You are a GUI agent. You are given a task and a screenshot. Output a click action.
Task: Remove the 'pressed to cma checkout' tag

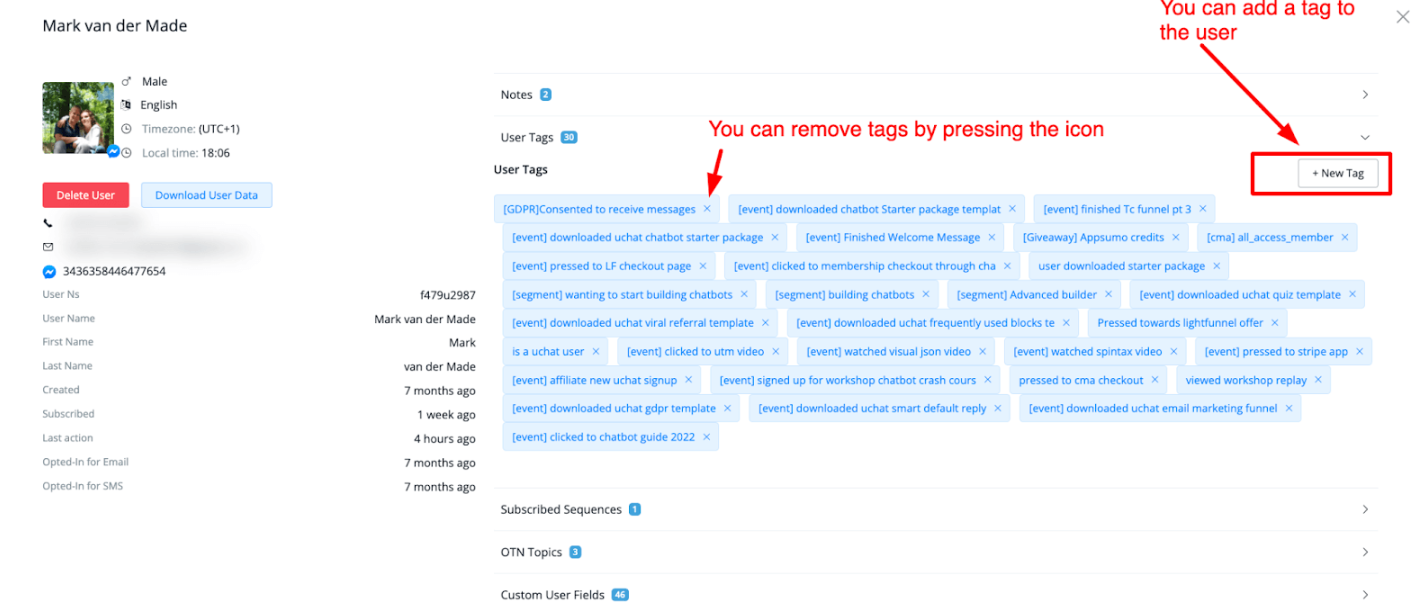pyautogui.click(x=1155, y=380)
